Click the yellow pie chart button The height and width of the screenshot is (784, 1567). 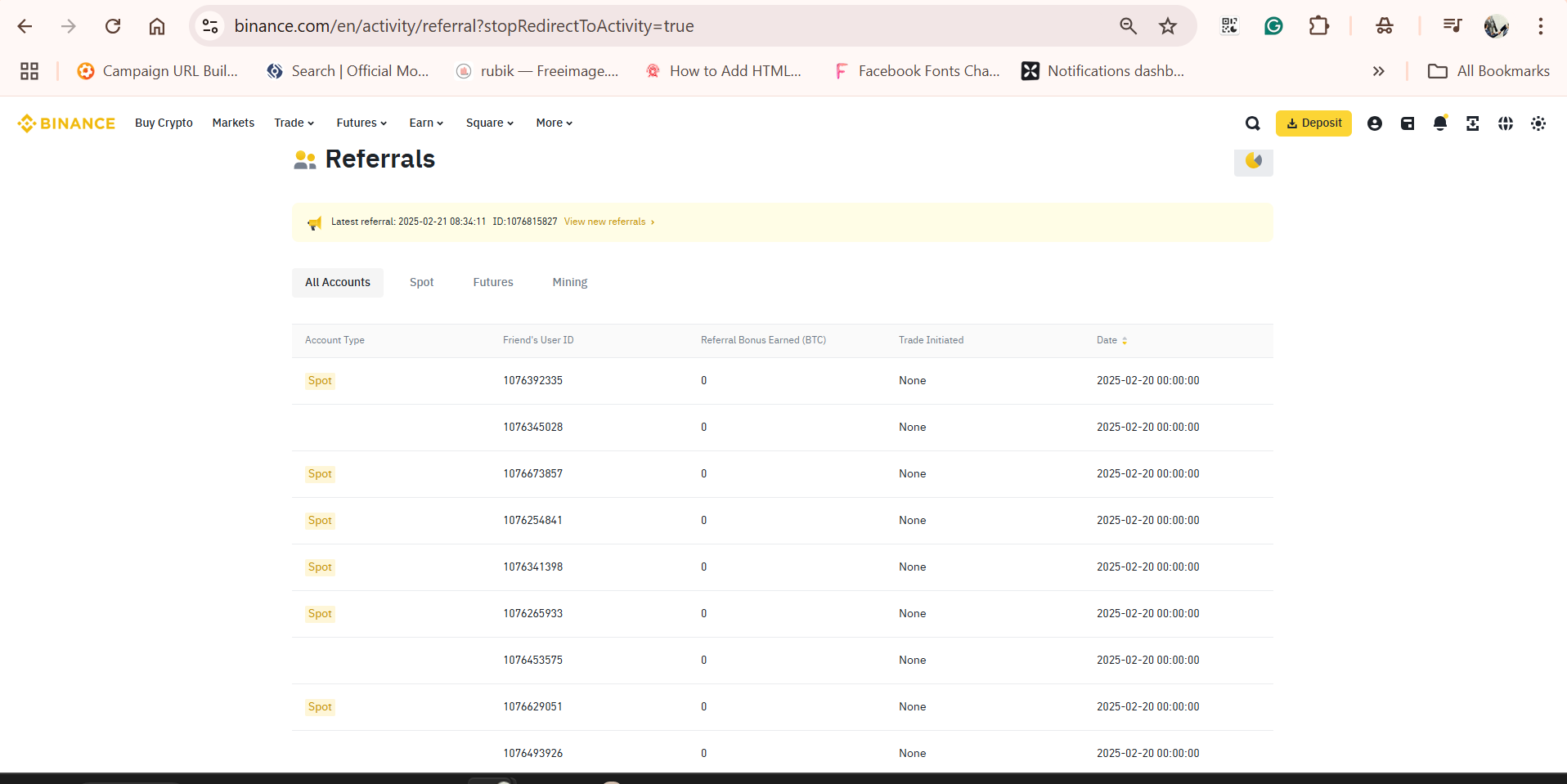[1253, 161]
